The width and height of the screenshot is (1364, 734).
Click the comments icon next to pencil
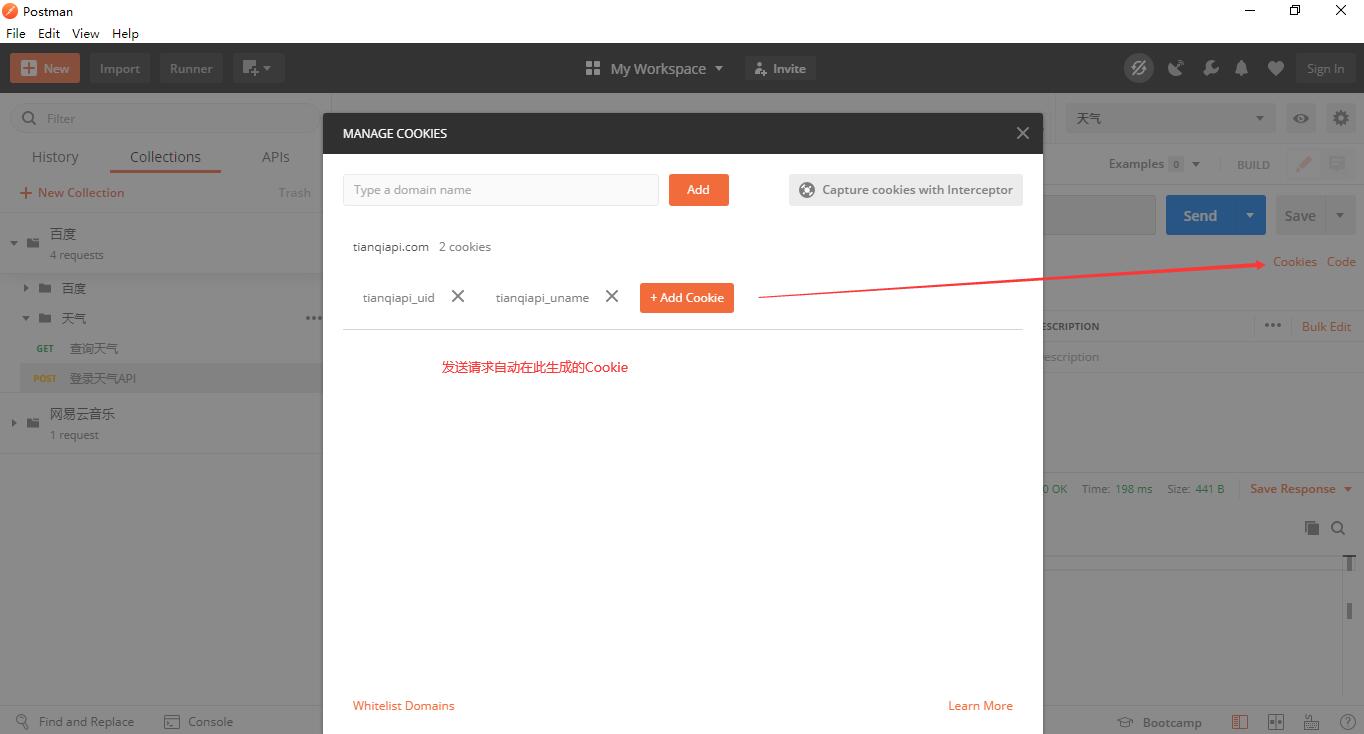[1337, 164]
